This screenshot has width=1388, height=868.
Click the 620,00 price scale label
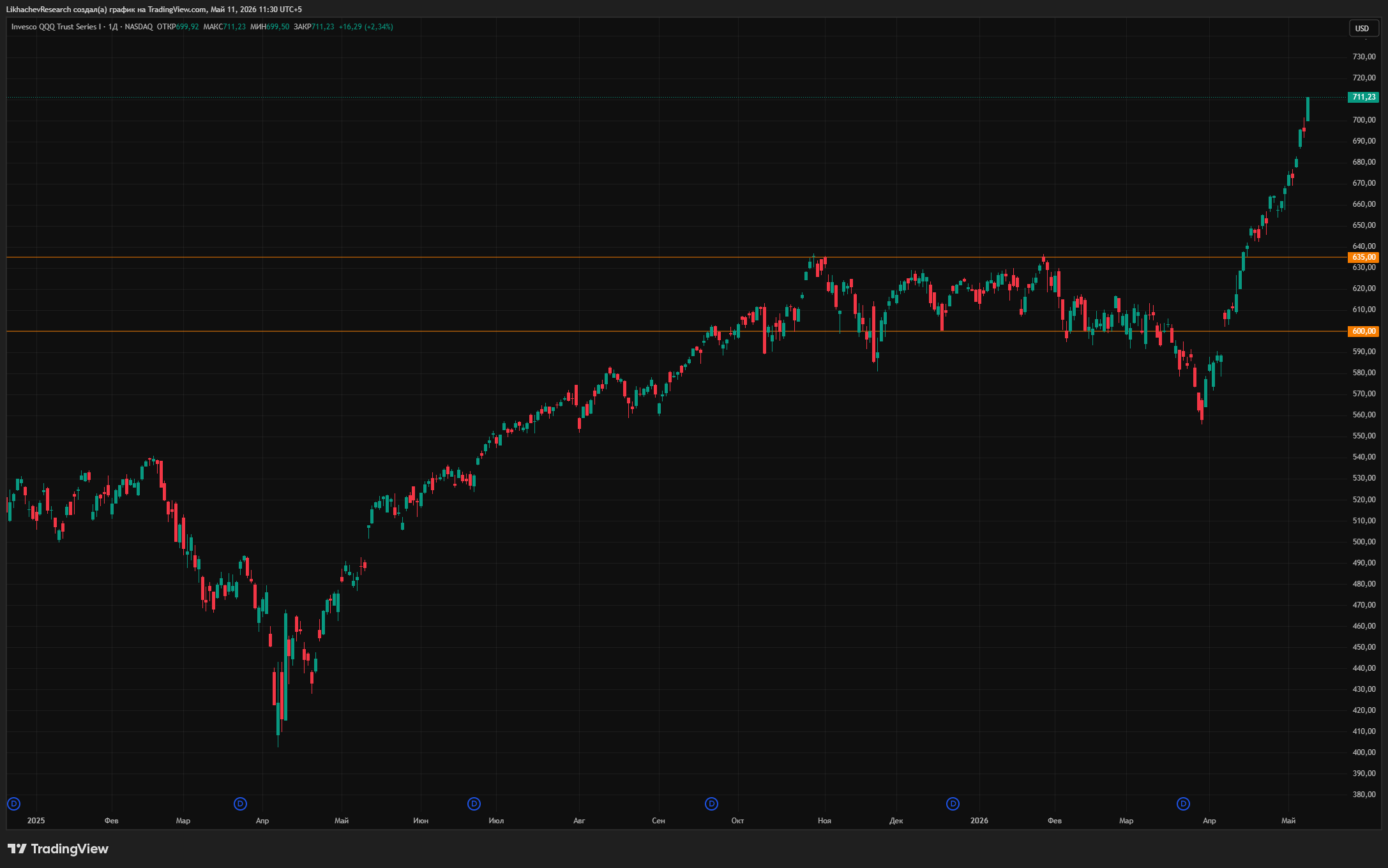(x=1364, y=288)
